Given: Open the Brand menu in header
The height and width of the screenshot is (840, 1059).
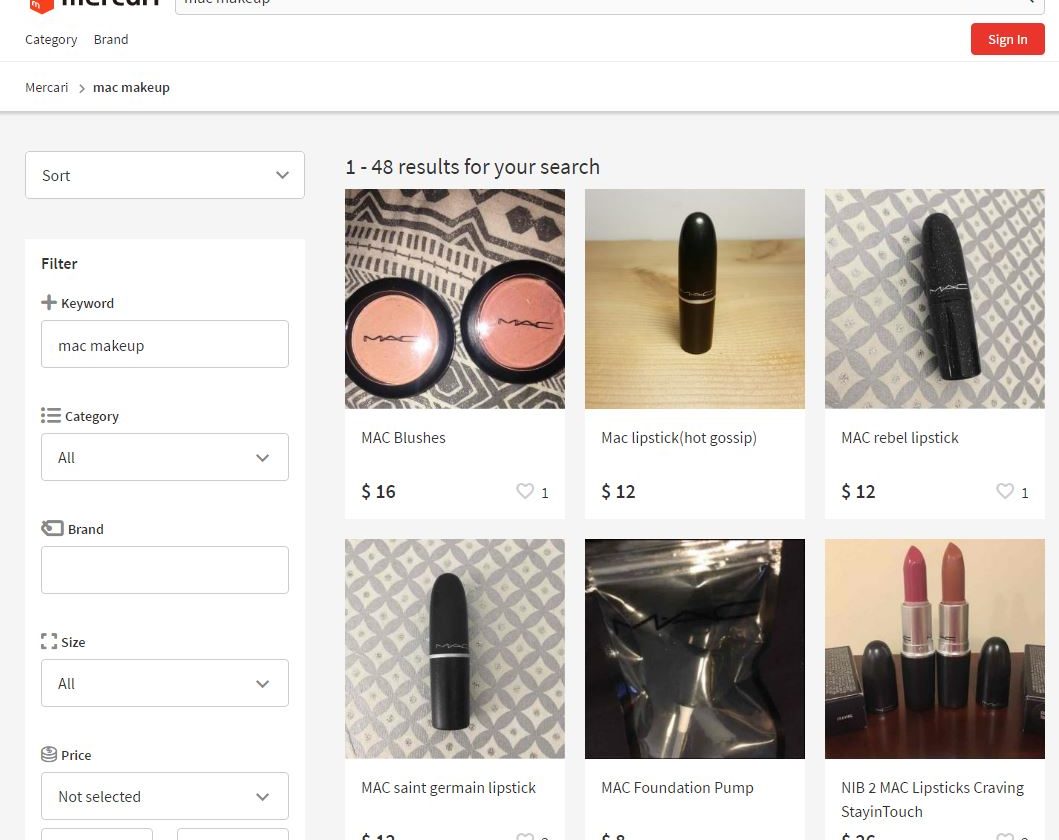Looking at the screenshot, I should [111, 40].
